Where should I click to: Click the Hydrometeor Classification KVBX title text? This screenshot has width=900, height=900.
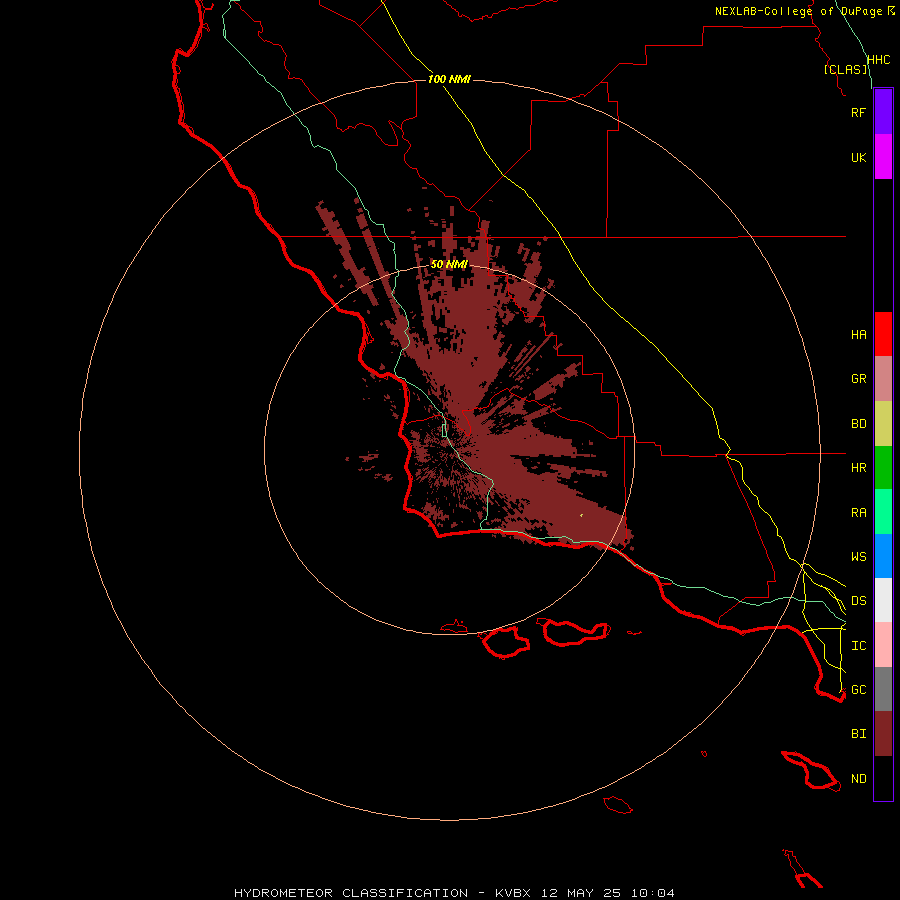[454, 893]
